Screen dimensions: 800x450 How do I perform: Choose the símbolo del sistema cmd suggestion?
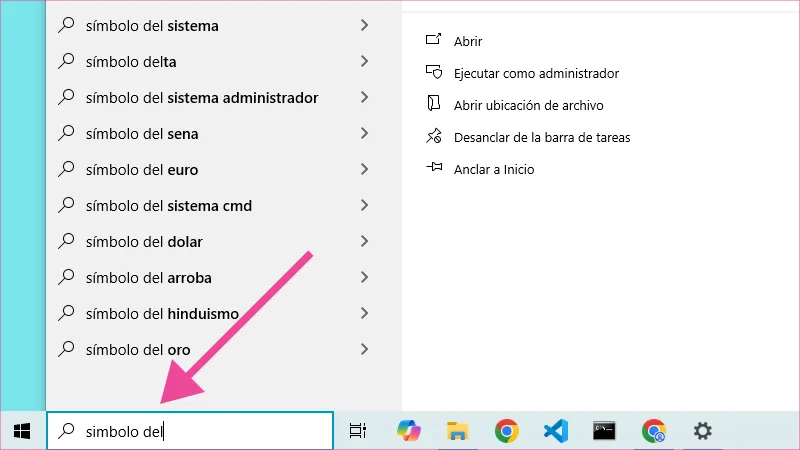point(169,206)
